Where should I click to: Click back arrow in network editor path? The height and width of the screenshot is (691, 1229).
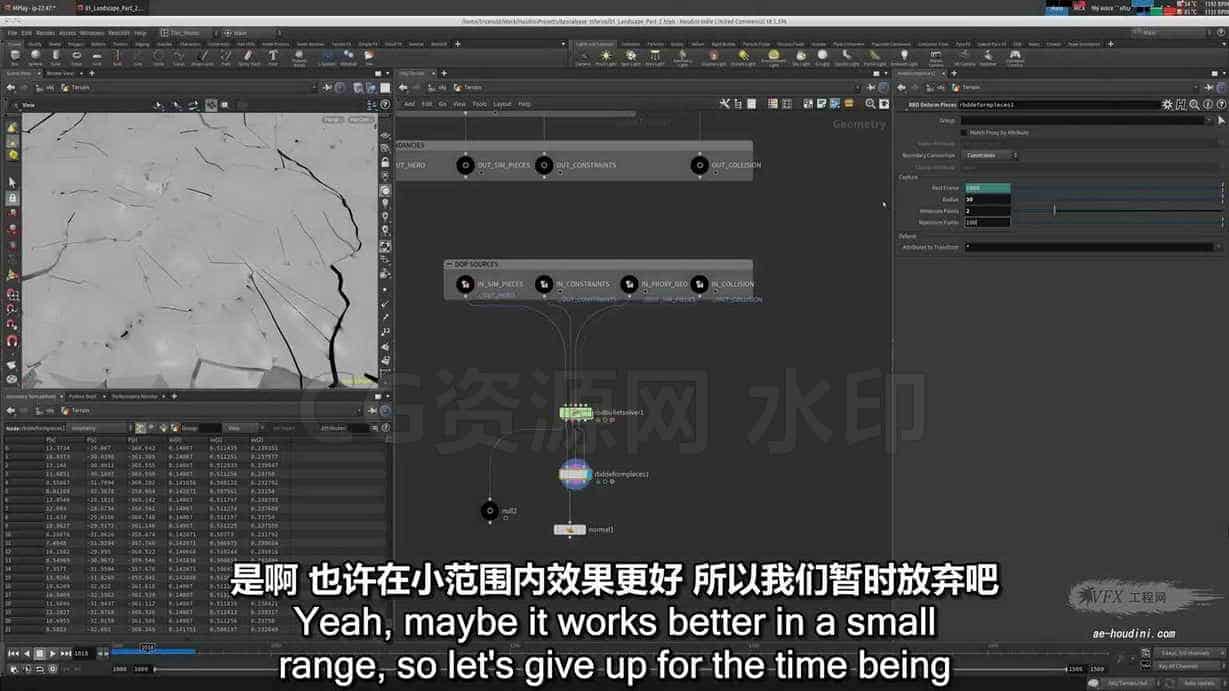click(404, 87)
